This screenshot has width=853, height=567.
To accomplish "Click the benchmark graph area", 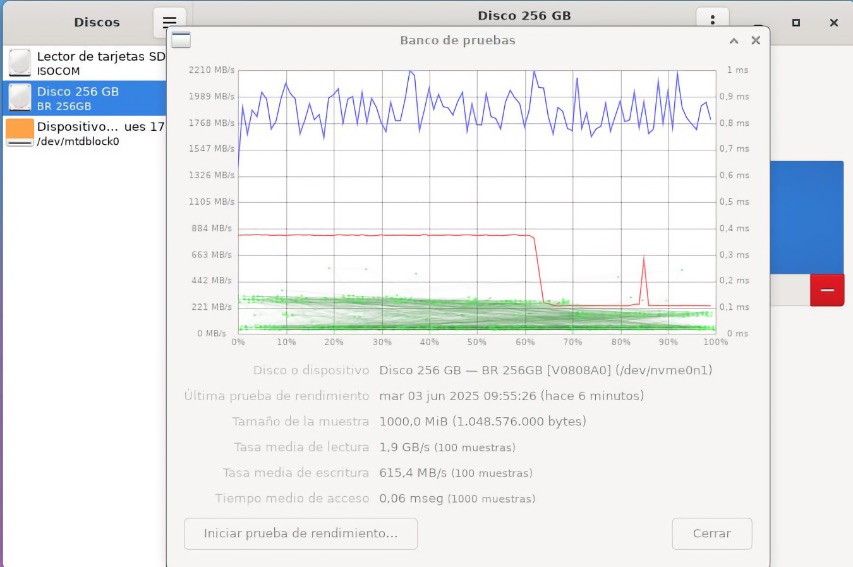I will 477,201.
